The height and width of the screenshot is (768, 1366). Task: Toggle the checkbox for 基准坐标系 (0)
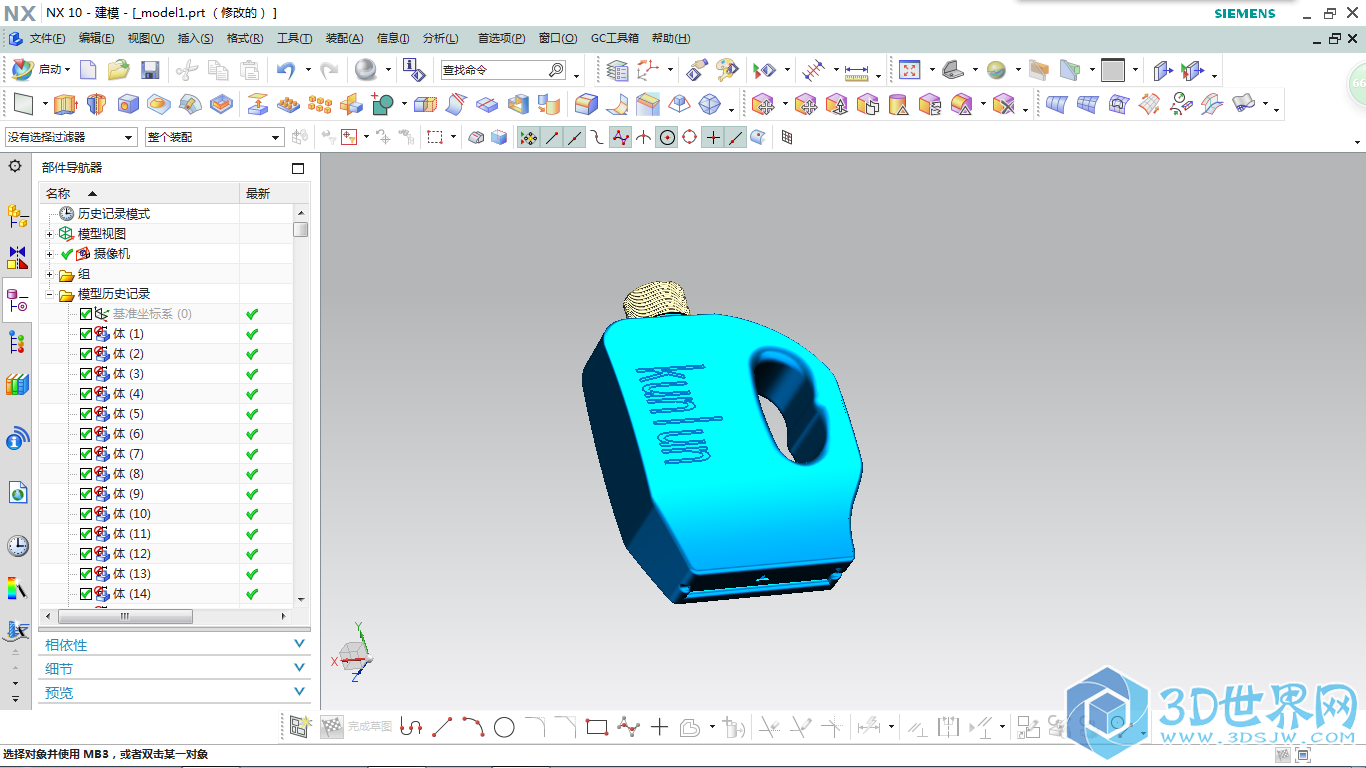[x=85, y=314]
